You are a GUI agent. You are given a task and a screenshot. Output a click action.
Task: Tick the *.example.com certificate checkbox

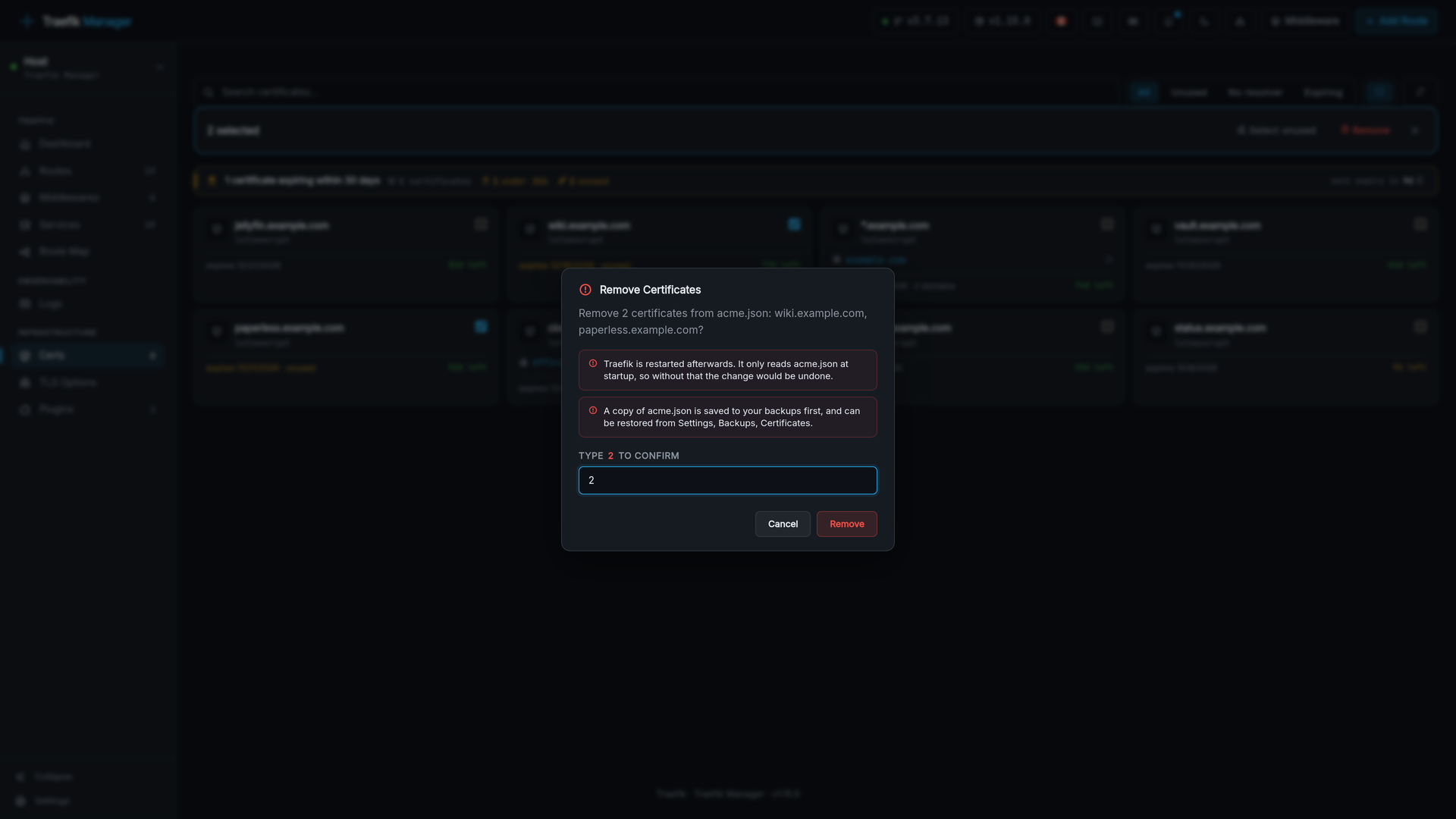point(1107,224)
